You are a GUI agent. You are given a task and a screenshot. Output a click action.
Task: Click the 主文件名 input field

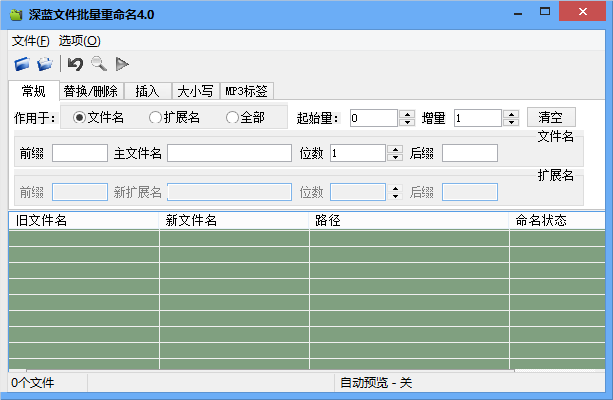229,153
